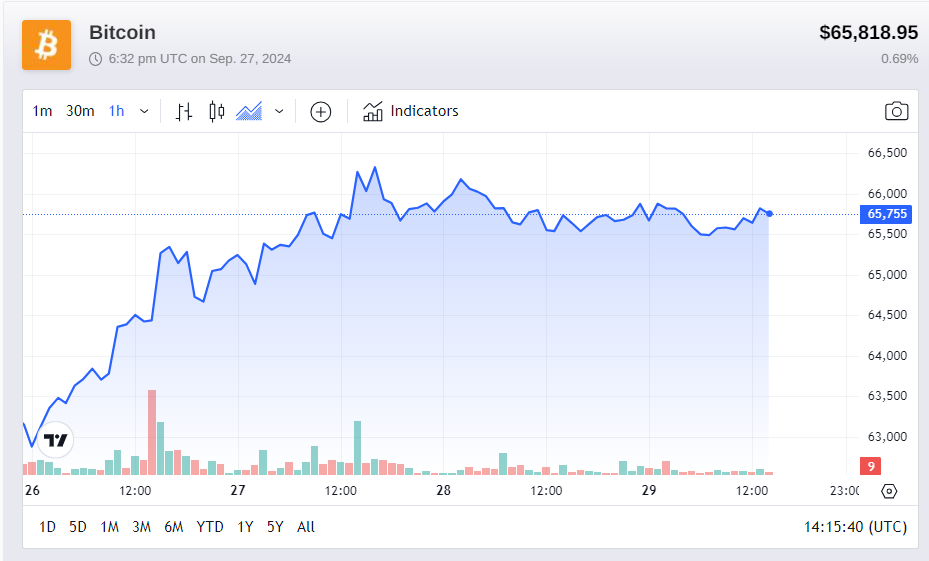Select the candlestick chart style icon

tap(216, 111)
